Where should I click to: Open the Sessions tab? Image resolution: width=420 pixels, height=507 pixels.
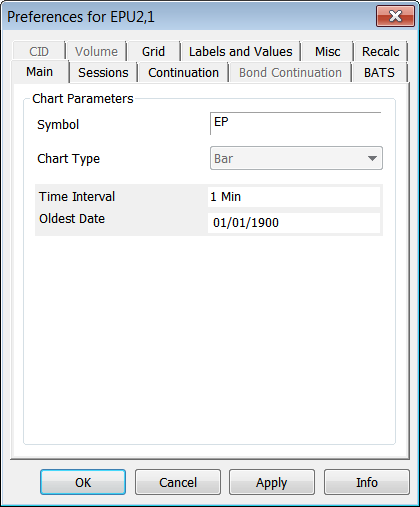tap(103, 72)
